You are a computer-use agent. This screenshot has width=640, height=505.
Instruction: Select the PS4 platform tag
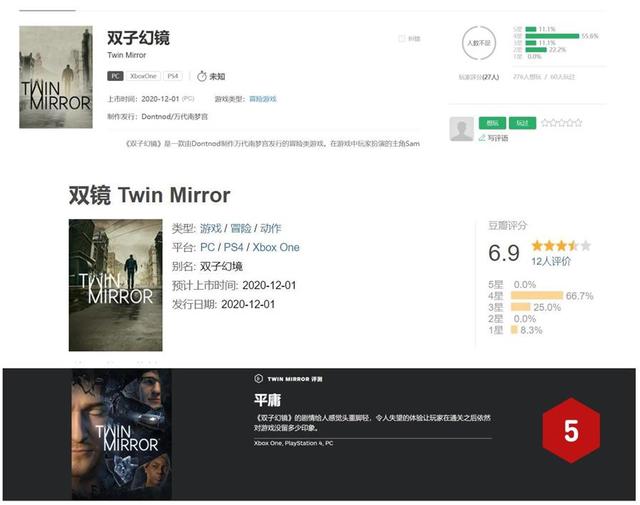point(173,76)
